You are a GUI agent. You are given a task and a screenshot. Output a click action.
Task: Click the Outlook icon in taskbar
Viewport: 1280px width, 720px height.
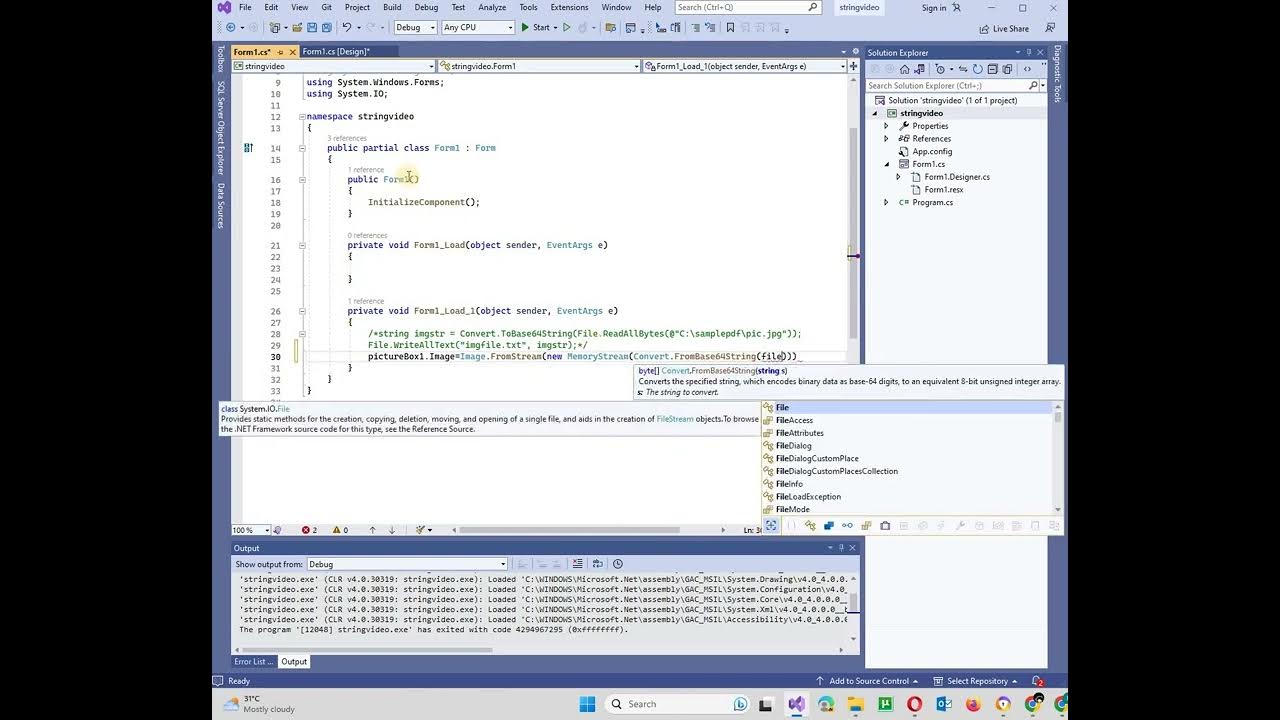point(943,704)
